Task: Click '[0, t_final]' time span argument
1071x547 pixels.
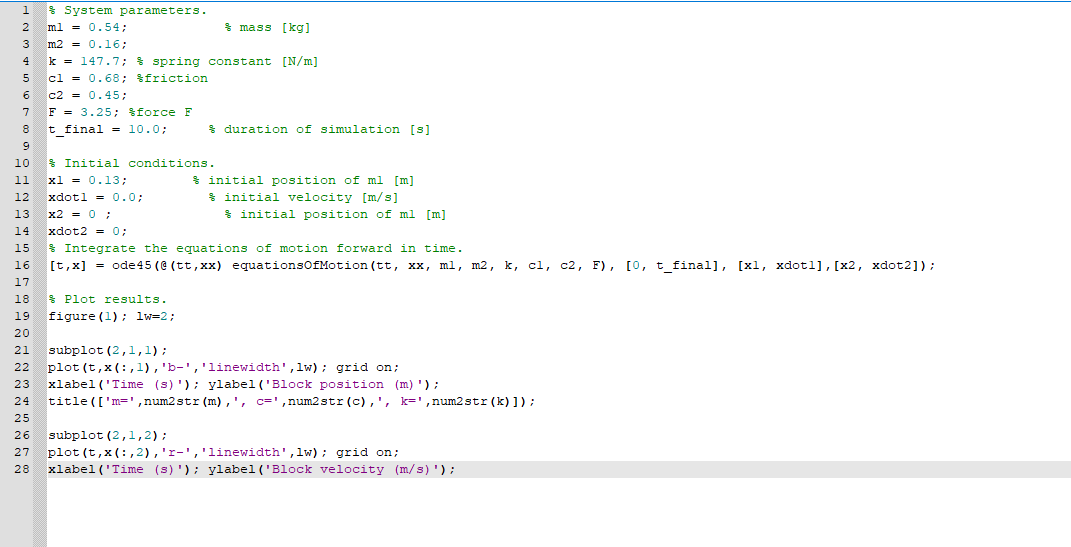Action: pos(677,265)
